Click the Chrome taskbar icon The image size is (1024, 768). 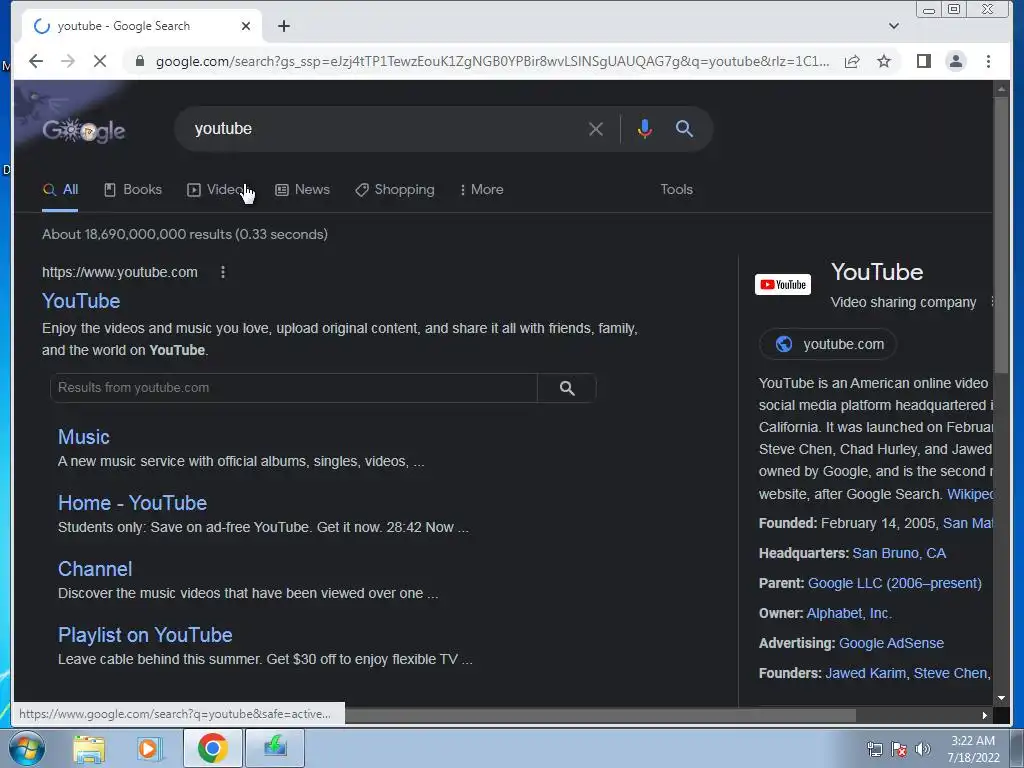click(x=212, y=748)
